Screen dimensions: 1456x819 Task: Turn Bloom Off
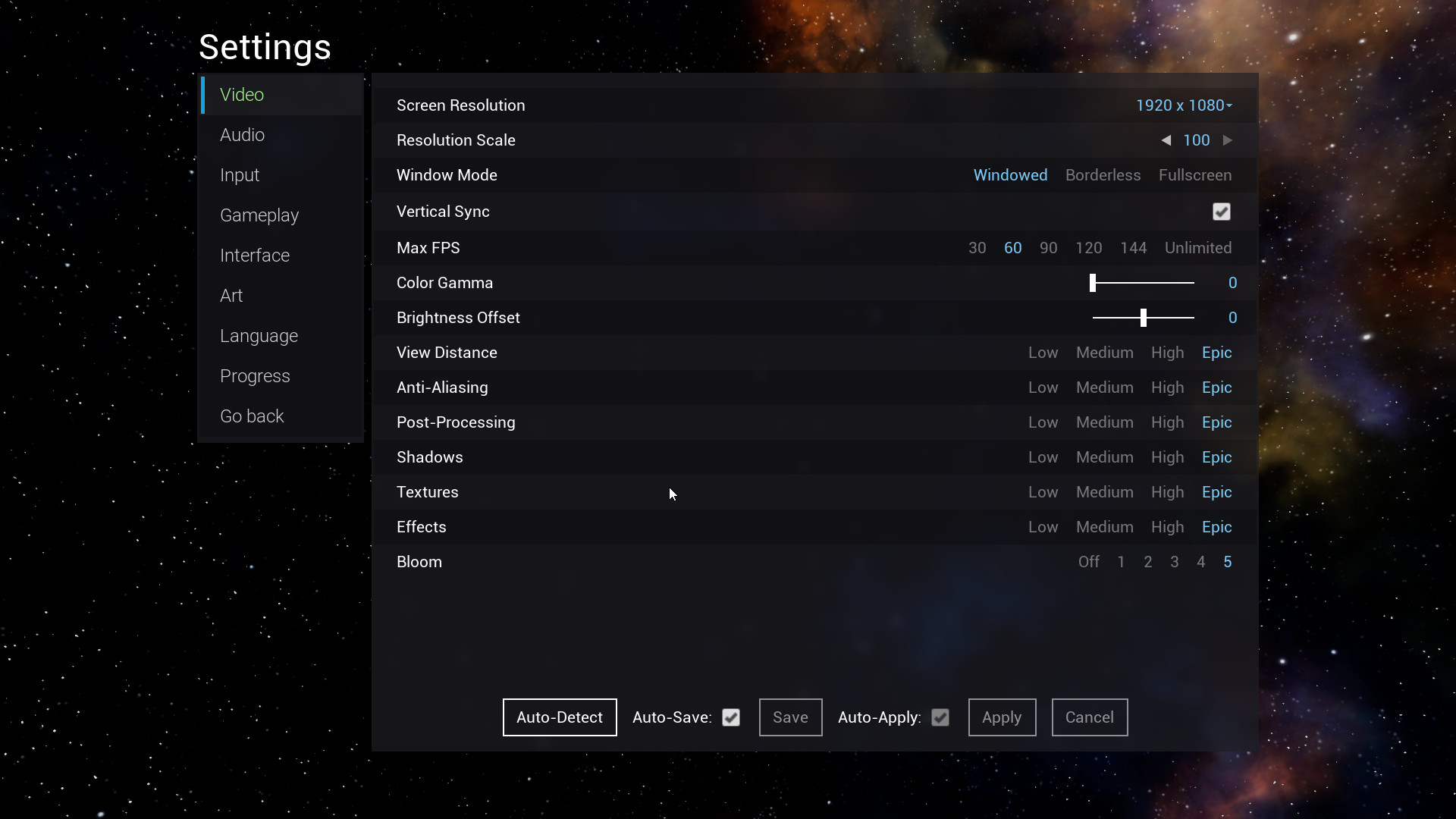pos(1088,562)
